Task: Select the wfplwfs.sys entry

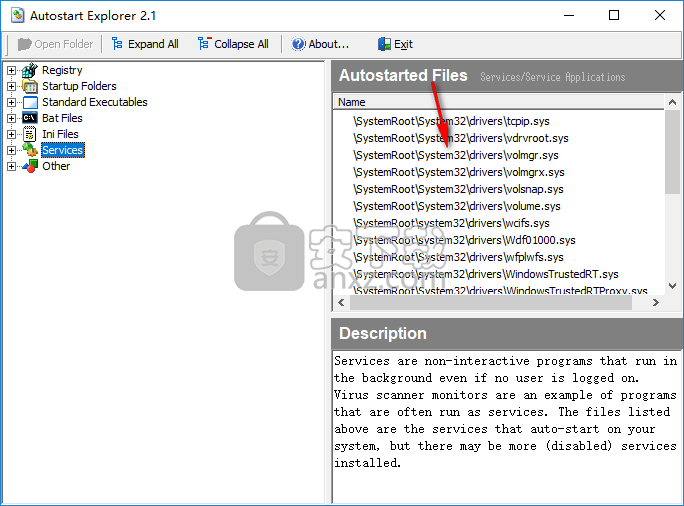Action: [458, 257]
